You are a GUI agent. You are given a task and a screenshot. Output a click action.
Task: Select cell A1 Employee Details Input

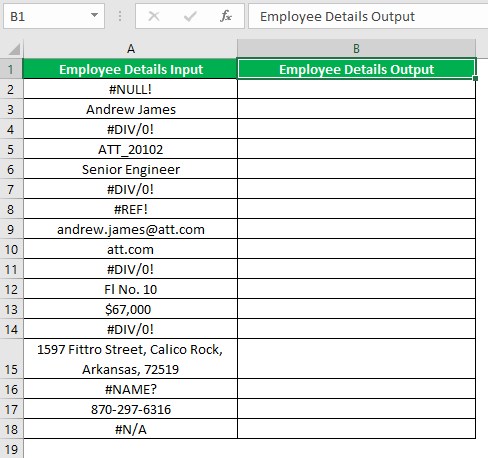click(130, 69)
